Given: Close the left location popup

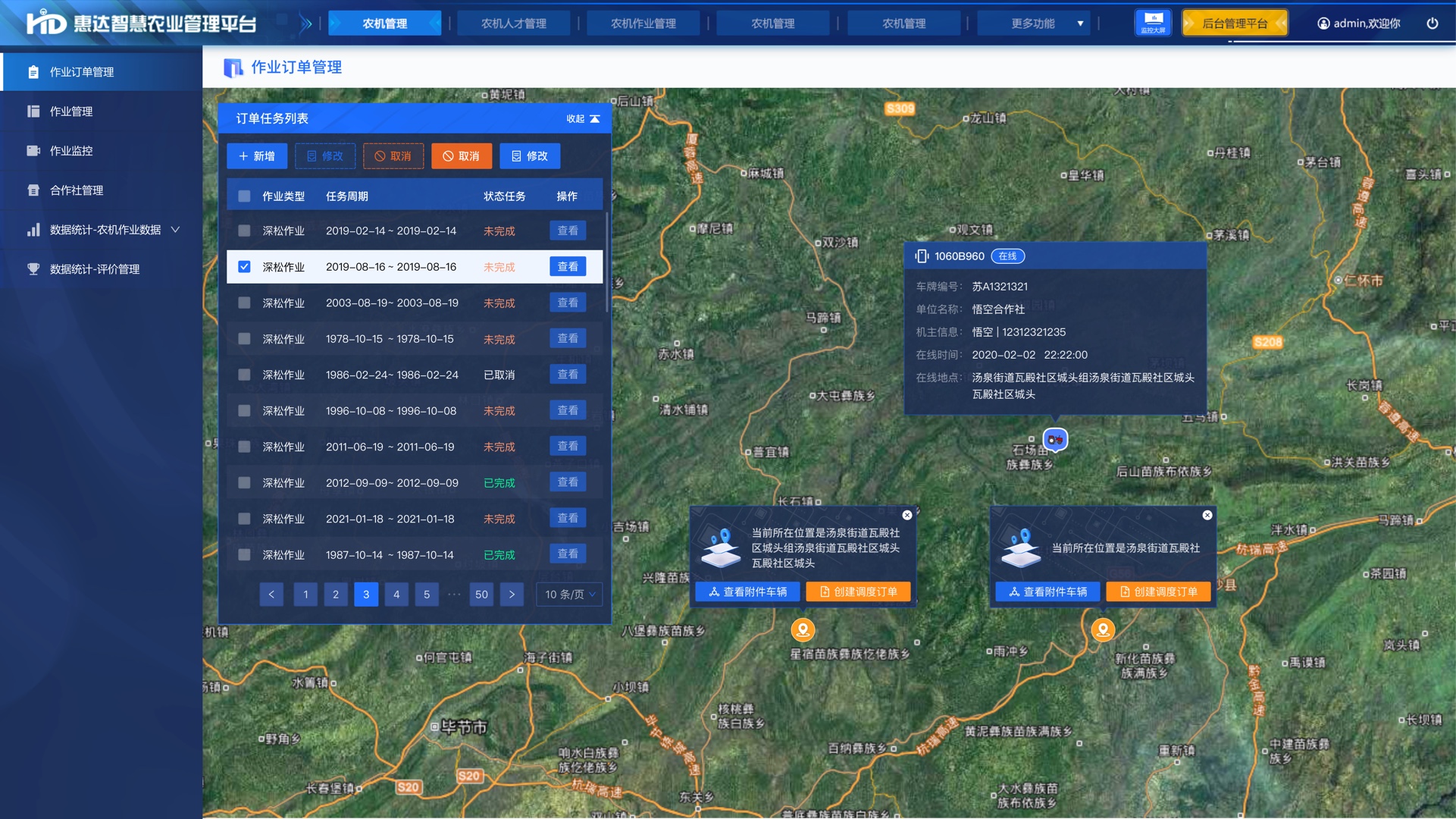Looking at the screenshot, I should 907,515.
